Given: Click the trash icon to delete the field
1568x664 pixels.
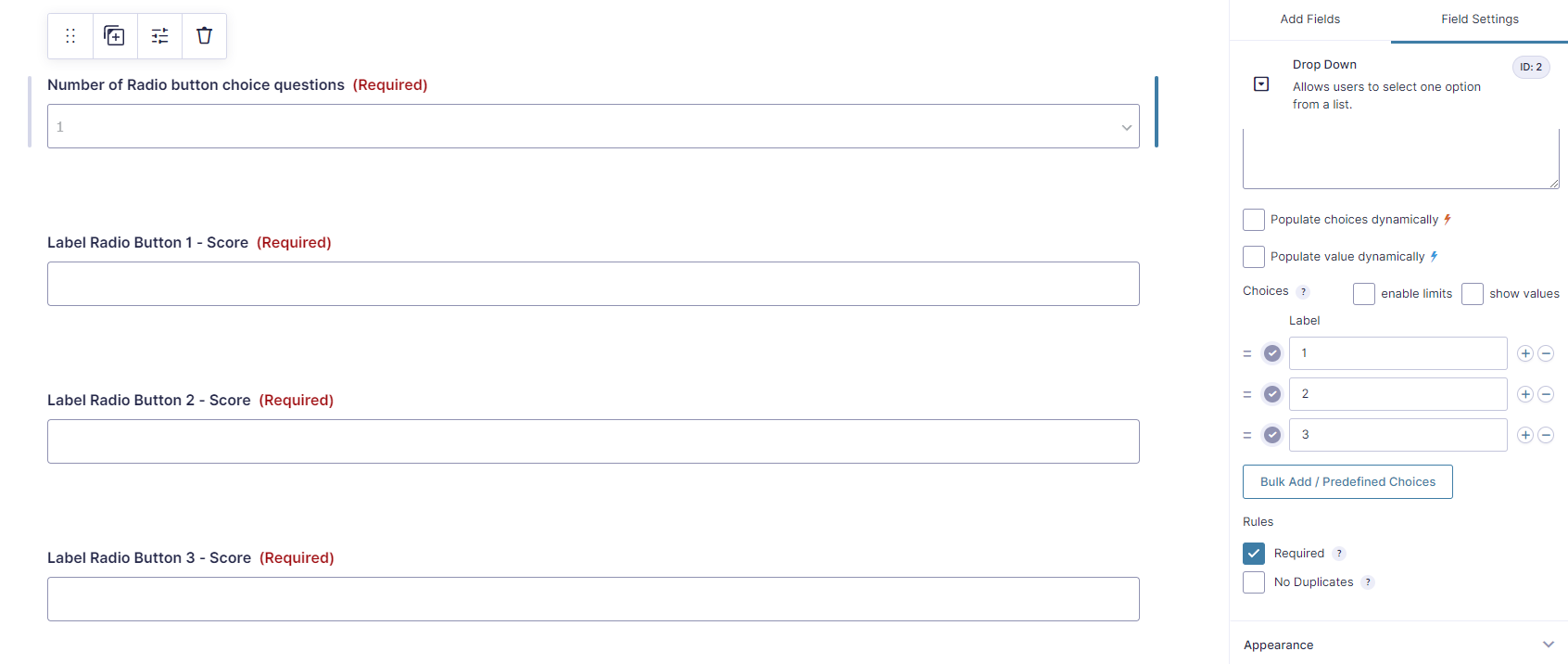Looking at the screenshot, I should pyautogui.click(x=204, y=35).
